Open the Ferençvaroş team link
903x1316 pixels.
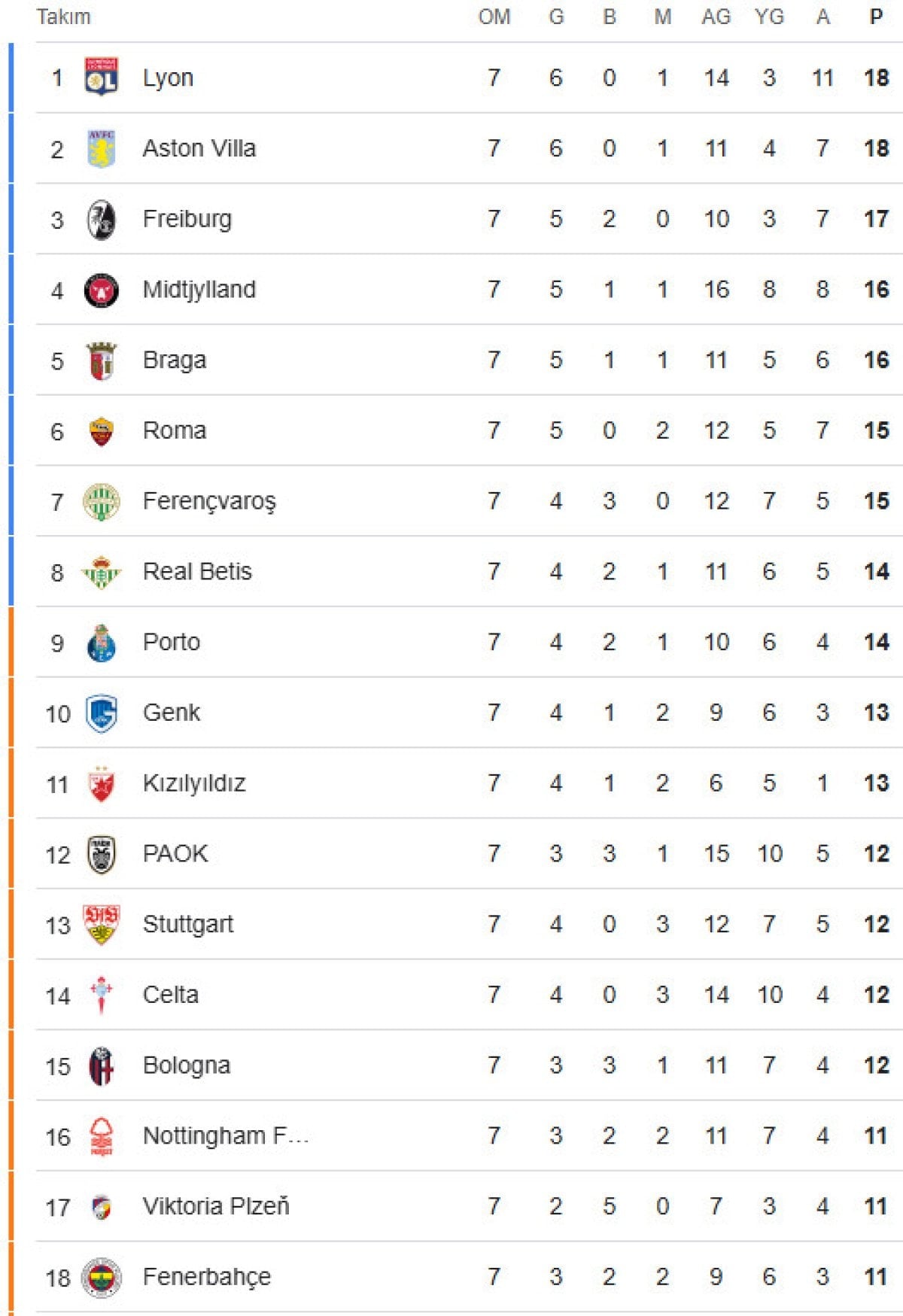pyautogui.click(x=209, y=501)
